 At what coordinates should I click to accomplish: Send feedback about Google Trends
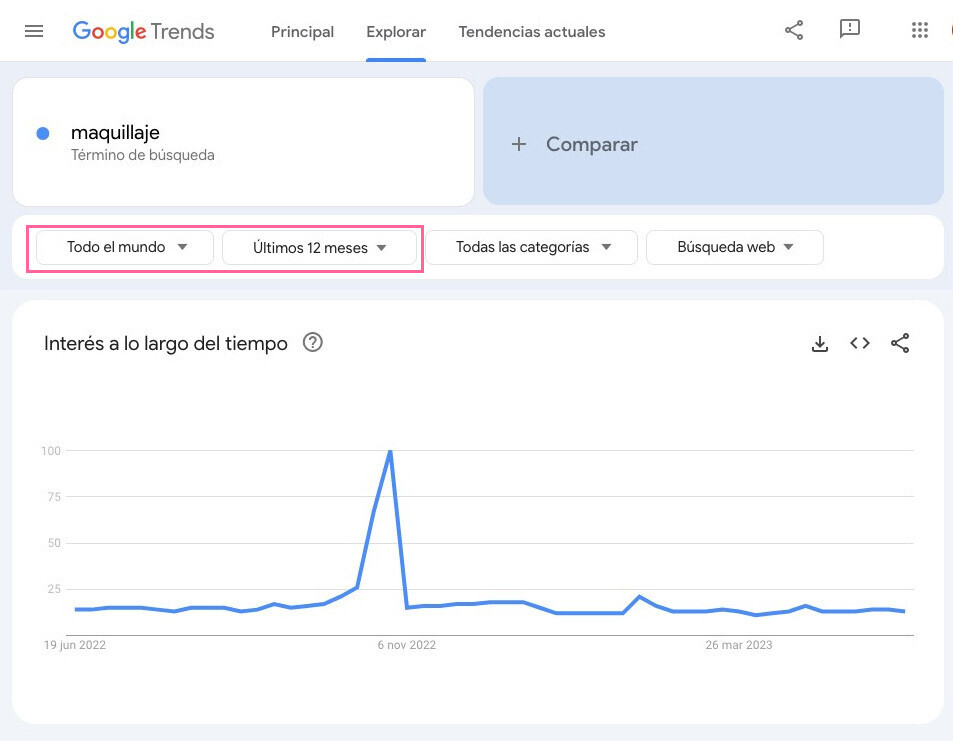(x=849, y=30)
